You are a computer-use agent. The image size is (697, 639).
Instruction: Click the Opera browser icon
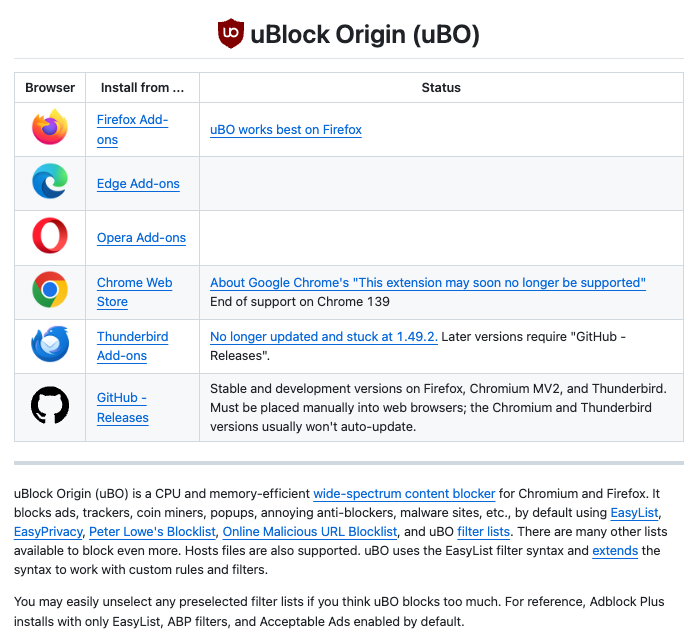50,236
